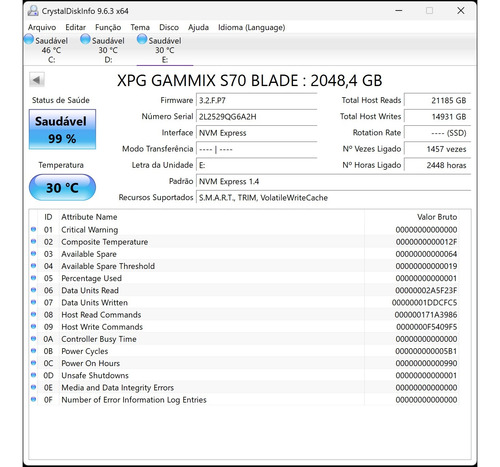Click the Recursos Suportados field
Screen dimensions: 500x467
coord(333,198)
